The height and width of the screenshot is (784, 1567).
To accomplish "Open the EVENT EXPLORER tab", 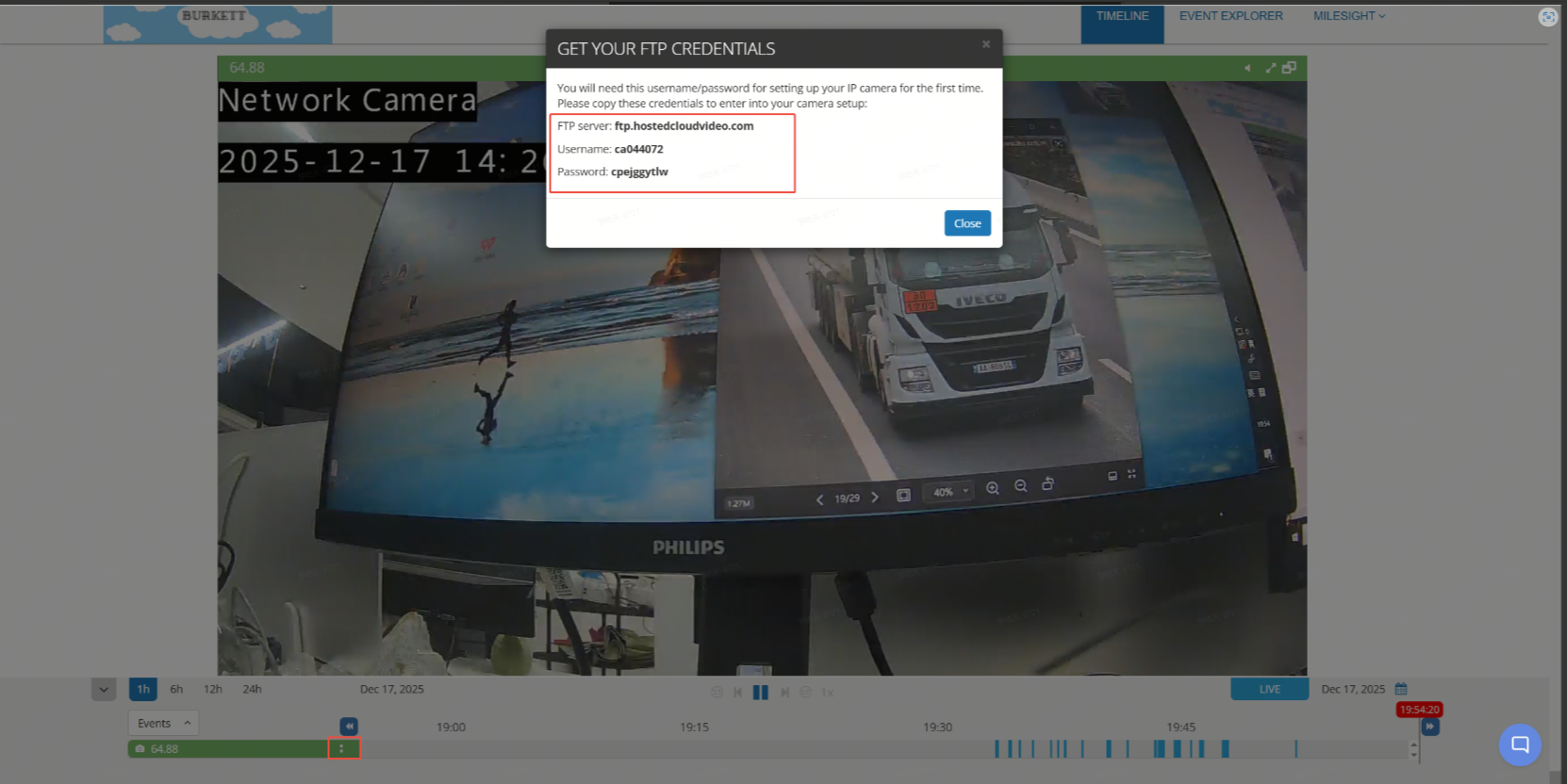I will [x=1230, y=16].
